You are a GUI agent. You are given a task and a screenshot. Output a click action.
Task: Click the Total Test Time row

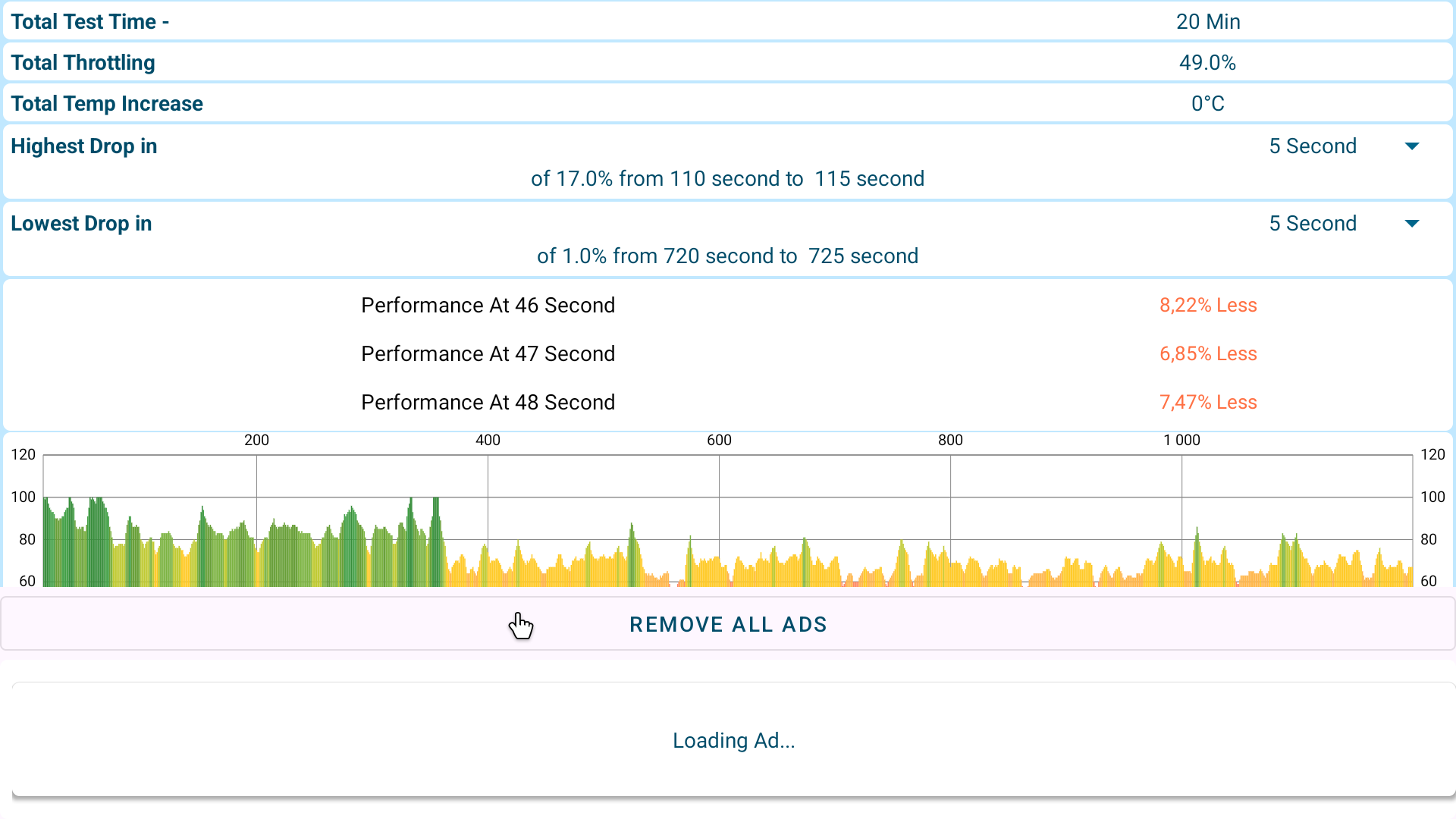click(89, 22)
